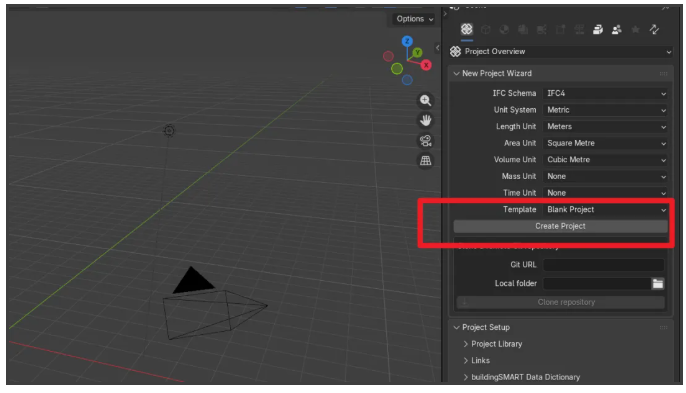Browse for Local folder icon
The image size is (686, 393).
pos(658,284)
